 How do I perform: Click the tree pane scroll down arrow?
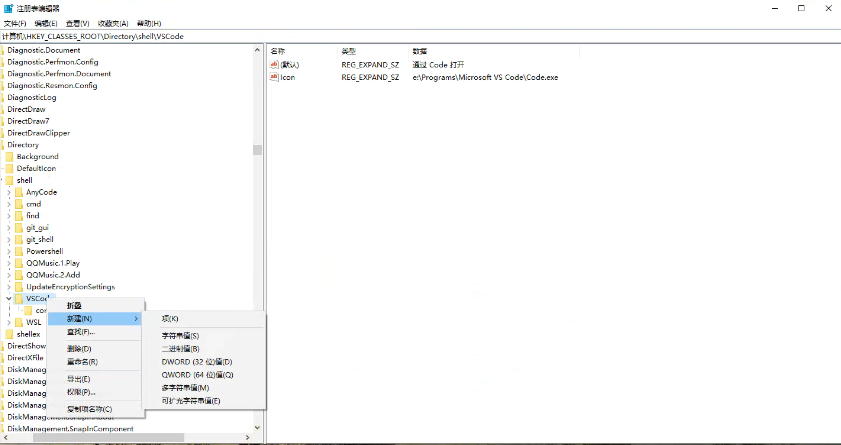257,428
